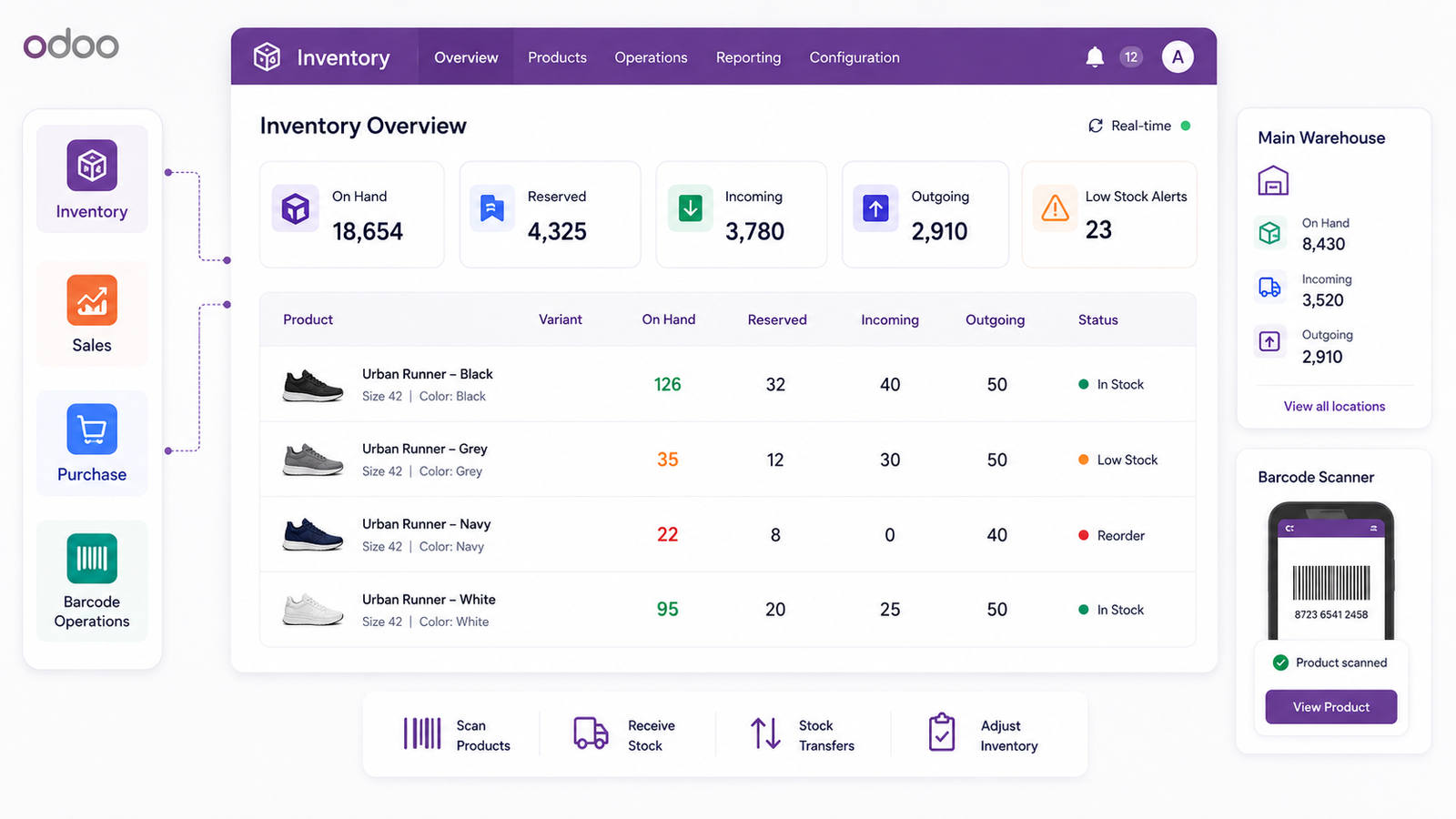
Task: Open the Barcode Operations icon
Action: (x=92, y=558)
